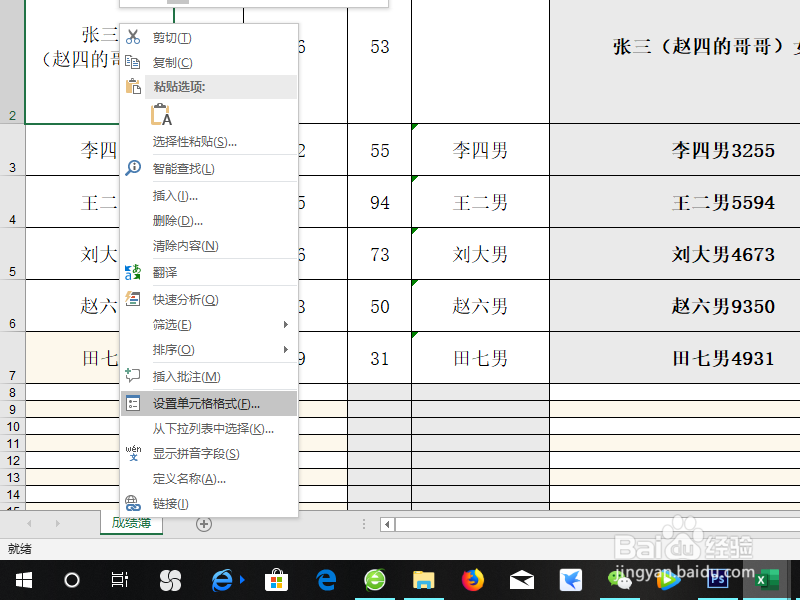
Task: Open File Explorer from the taskbar
Action: coord(423,580)
